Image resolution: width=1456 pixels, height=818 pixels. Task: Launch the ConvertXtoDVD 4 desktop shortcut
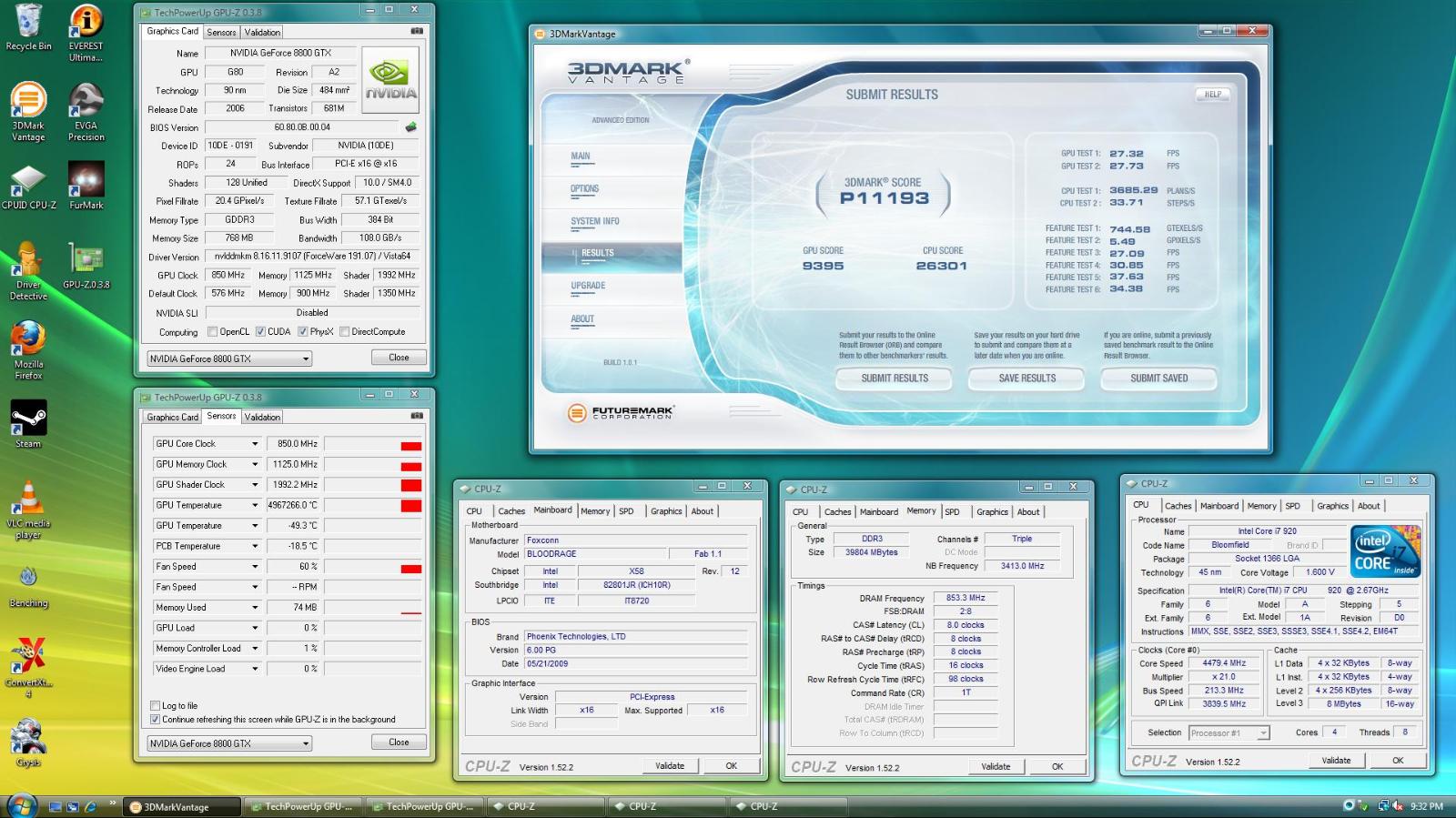28,667
